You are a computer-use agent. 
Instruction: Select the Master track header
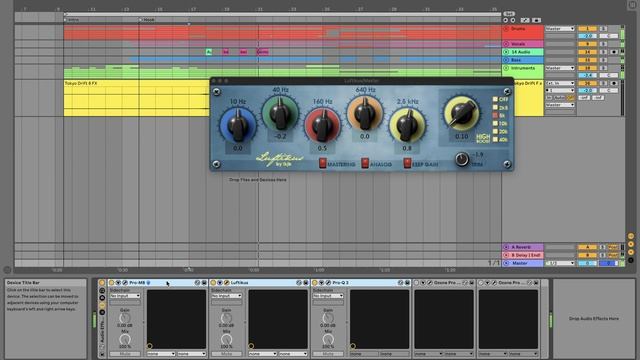(x=523, y=263)
